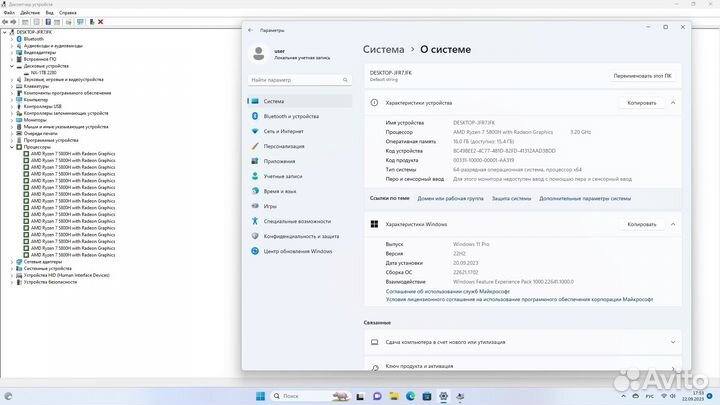Select Система in settings sidebar
This screenshot has width=720, height=405.
pos(299,101)
